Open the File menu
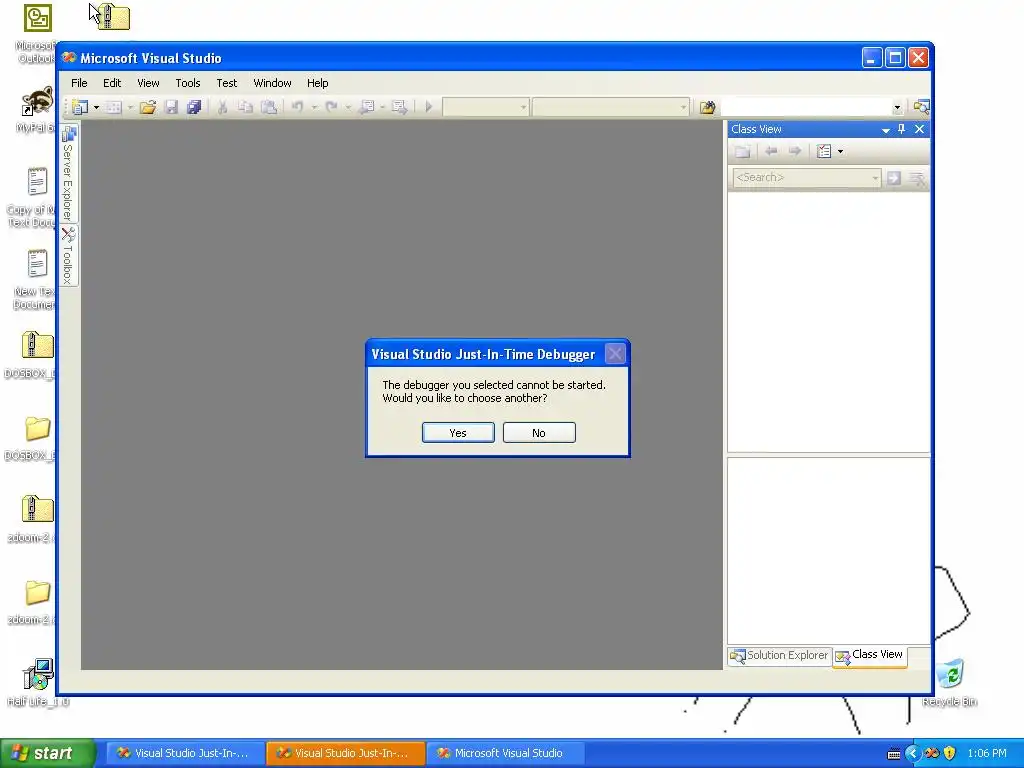The height and width of the screenshot is (768, 1024). point(79,83)
